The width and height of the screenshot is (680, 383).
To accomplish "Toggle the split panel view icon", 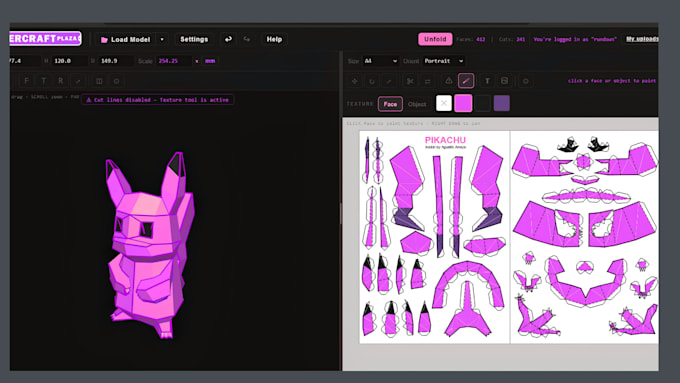I will pos(99,81).
